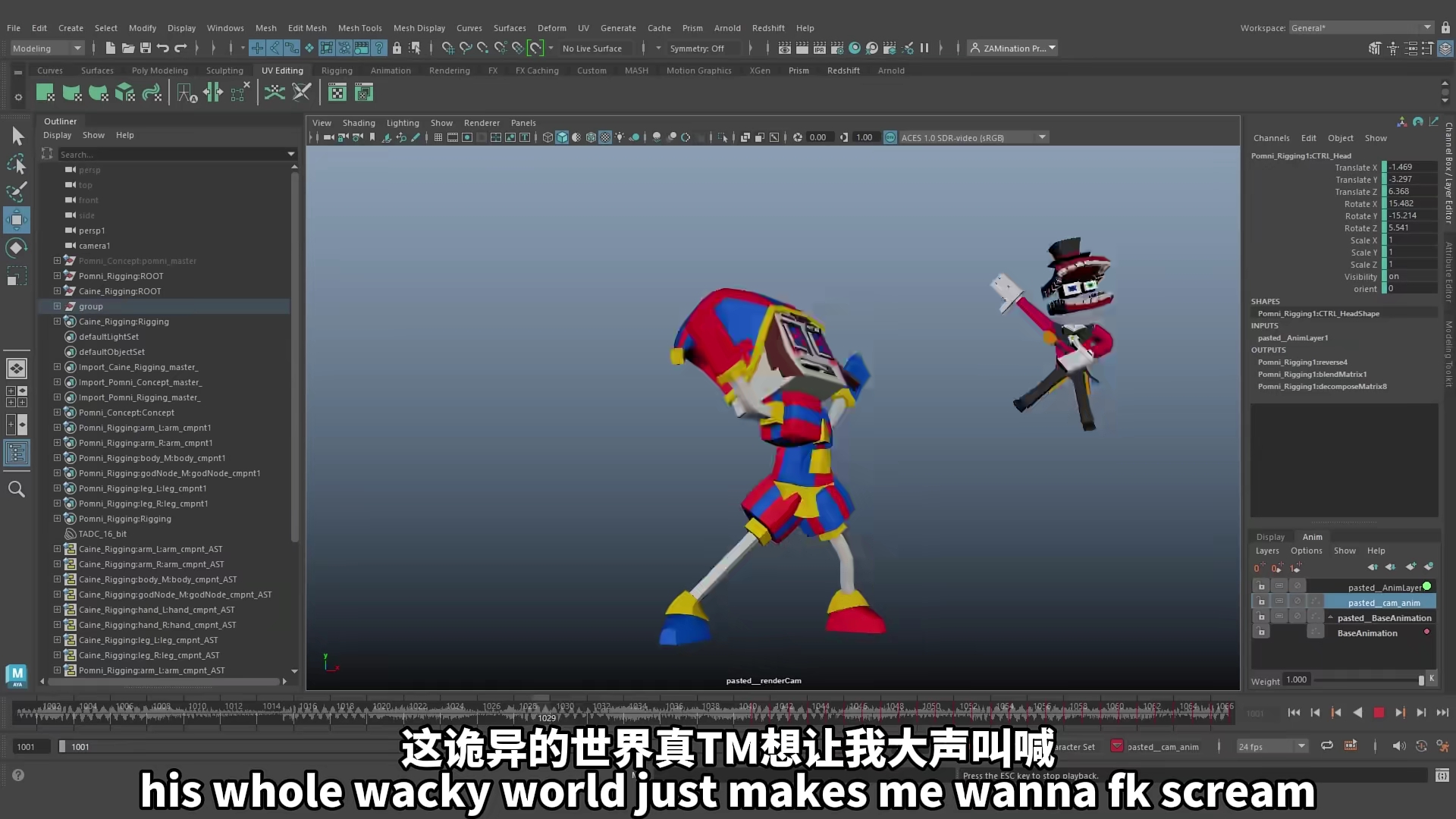Open the 24 fps frame rate dropdown
This screenshot has height=819, width=1456.
1272,747
